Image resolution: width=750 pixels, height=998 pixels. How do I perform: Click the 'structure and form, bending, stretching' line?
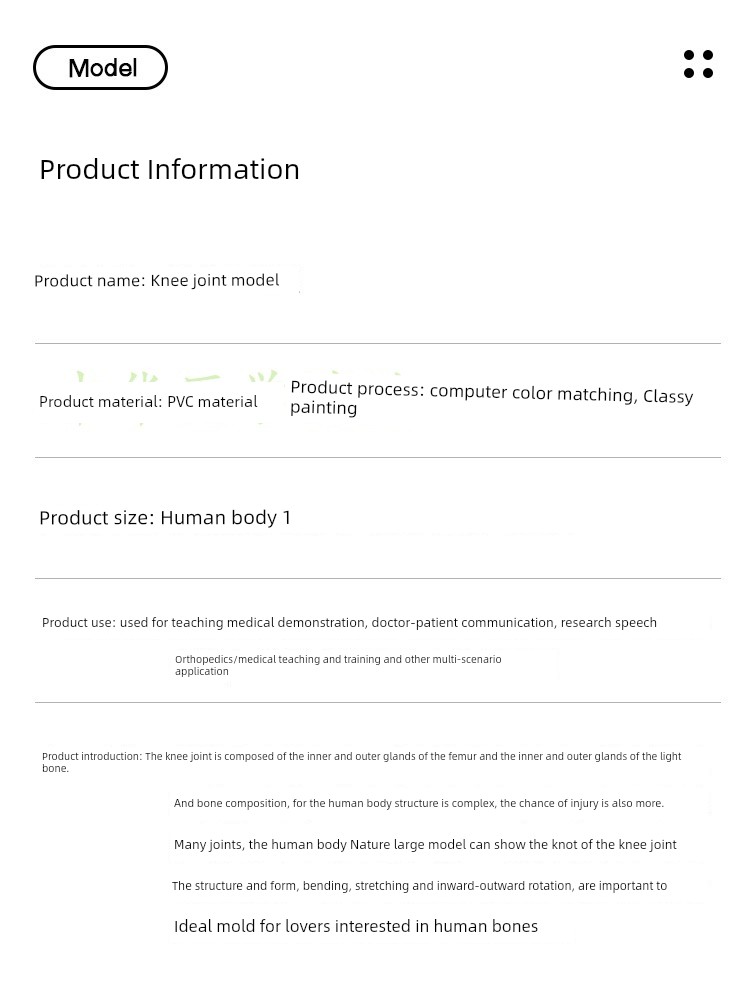(x=419, y=886)
